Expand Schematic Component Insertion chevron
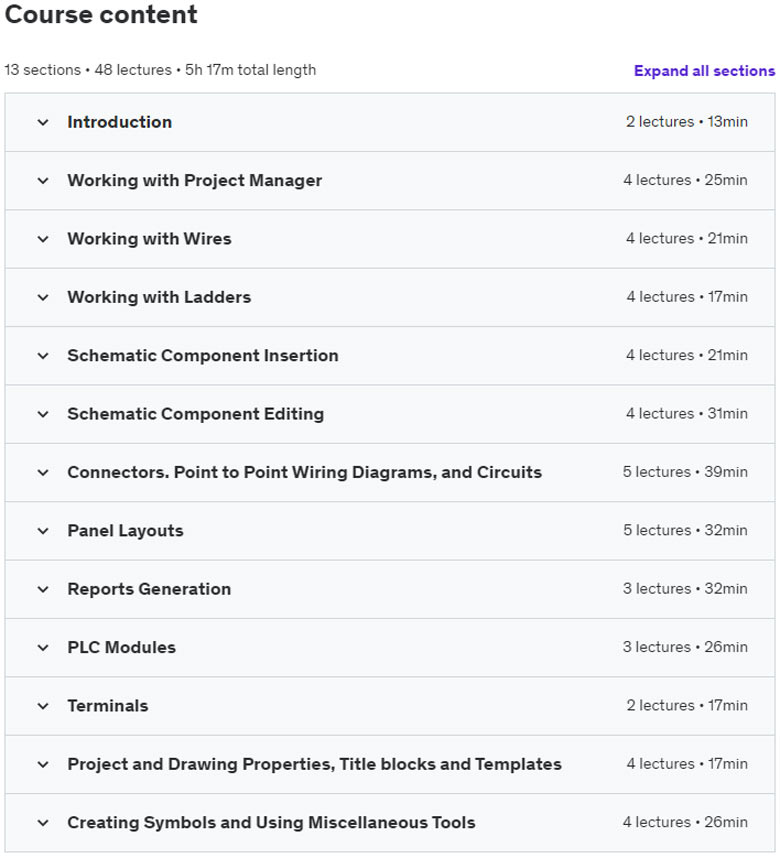Screen dimensions: 780x858 coord(43,356)
